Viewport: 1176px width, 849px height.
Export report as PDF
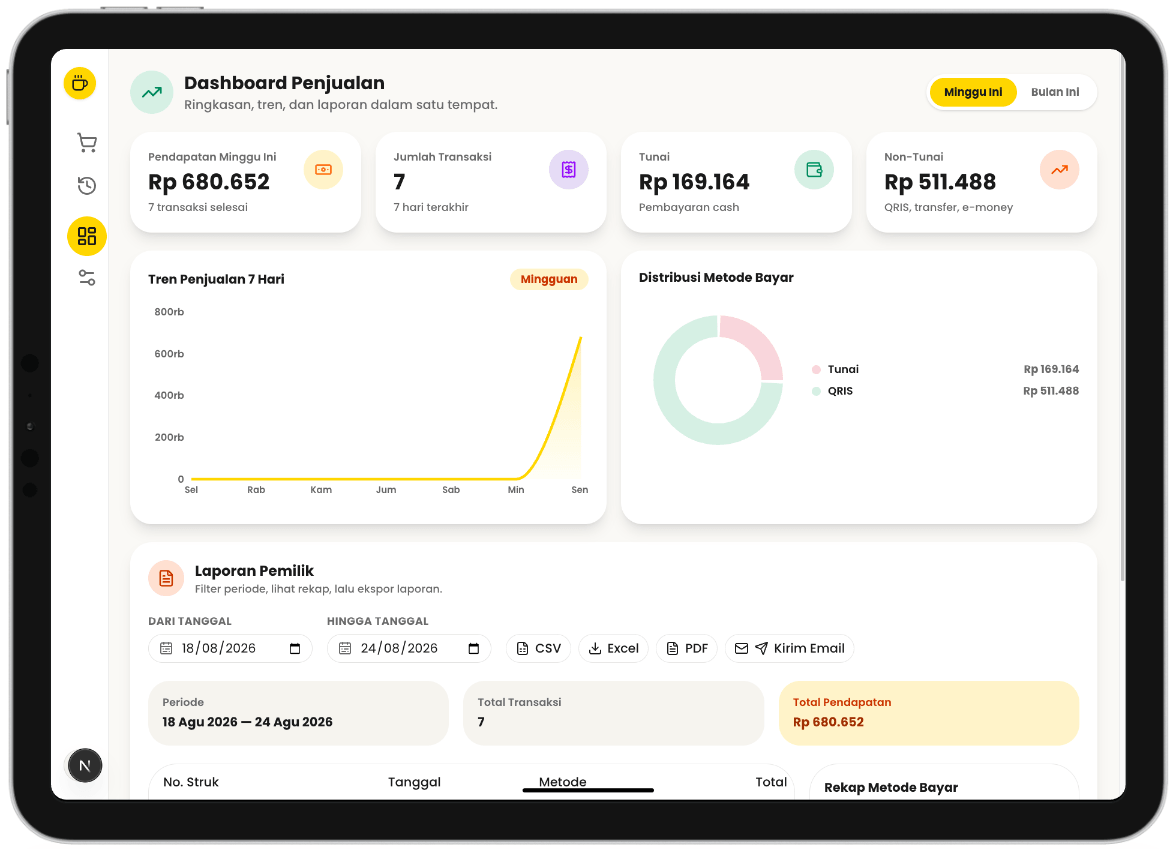[x=687, y=649]
